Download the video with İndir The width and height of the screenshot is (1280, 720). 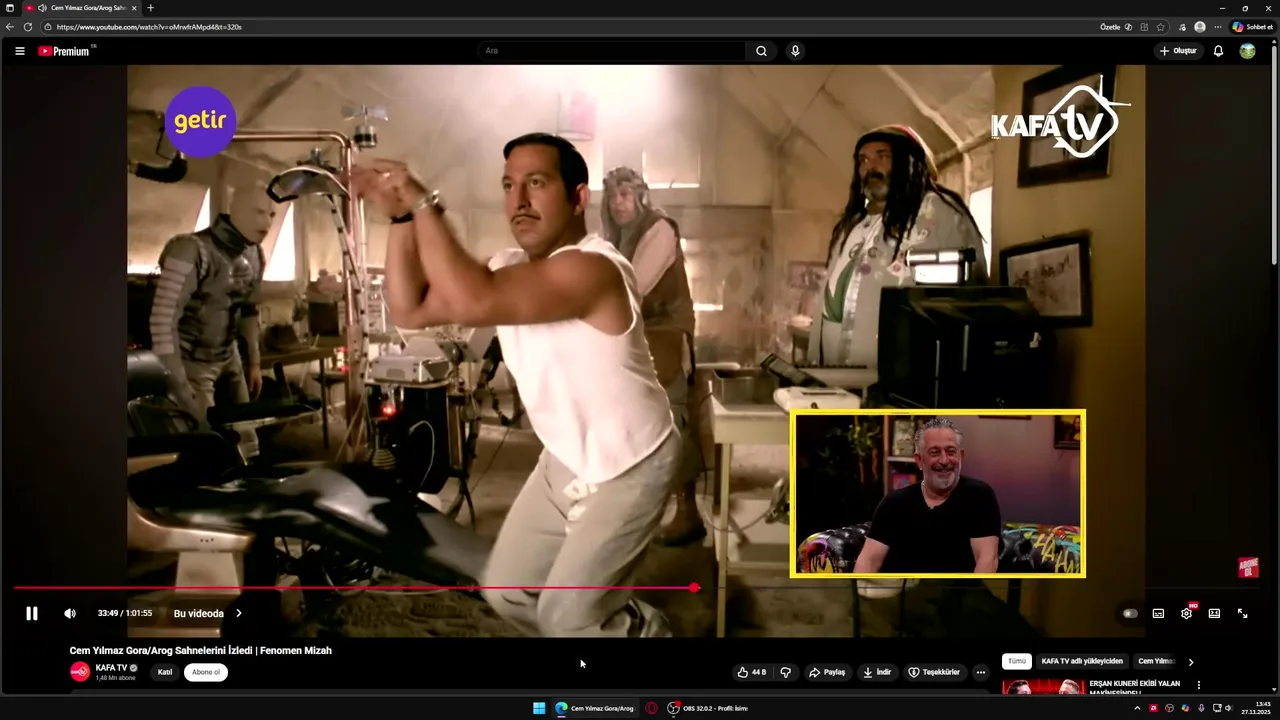click(x=877, y=672)
